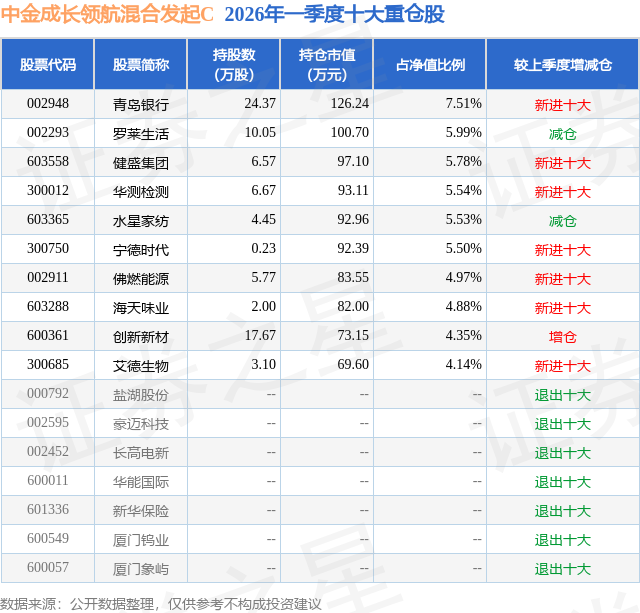
Task: Select stock name 健盛集团
Action: click(x=141, y=163)
